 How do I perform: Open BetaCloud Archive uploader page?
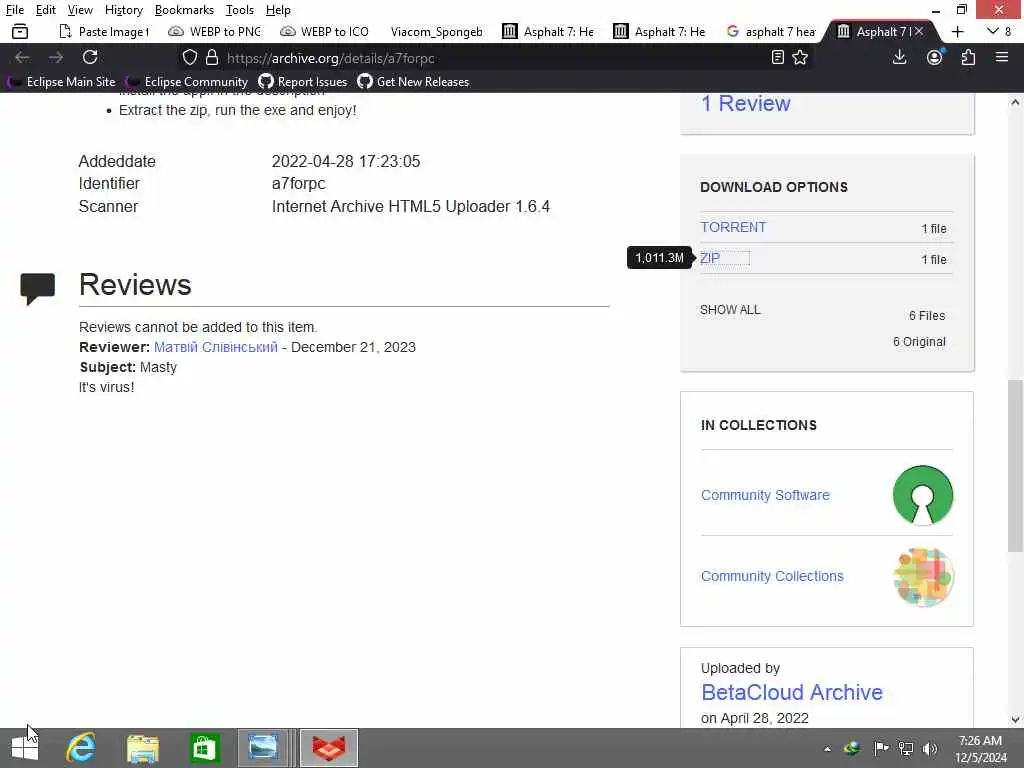pyautogui.click(x=792, y=692)
